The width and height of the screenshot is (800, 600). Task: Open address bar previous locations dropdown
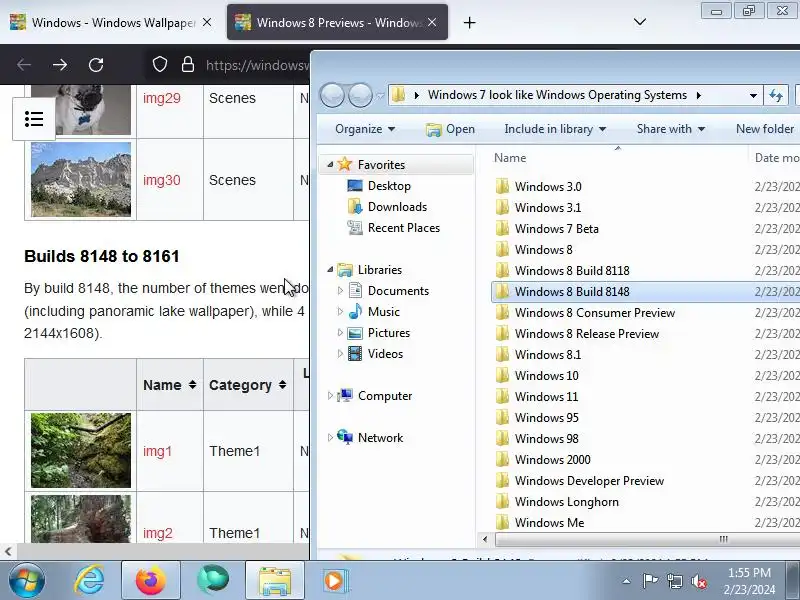point(753,95)
